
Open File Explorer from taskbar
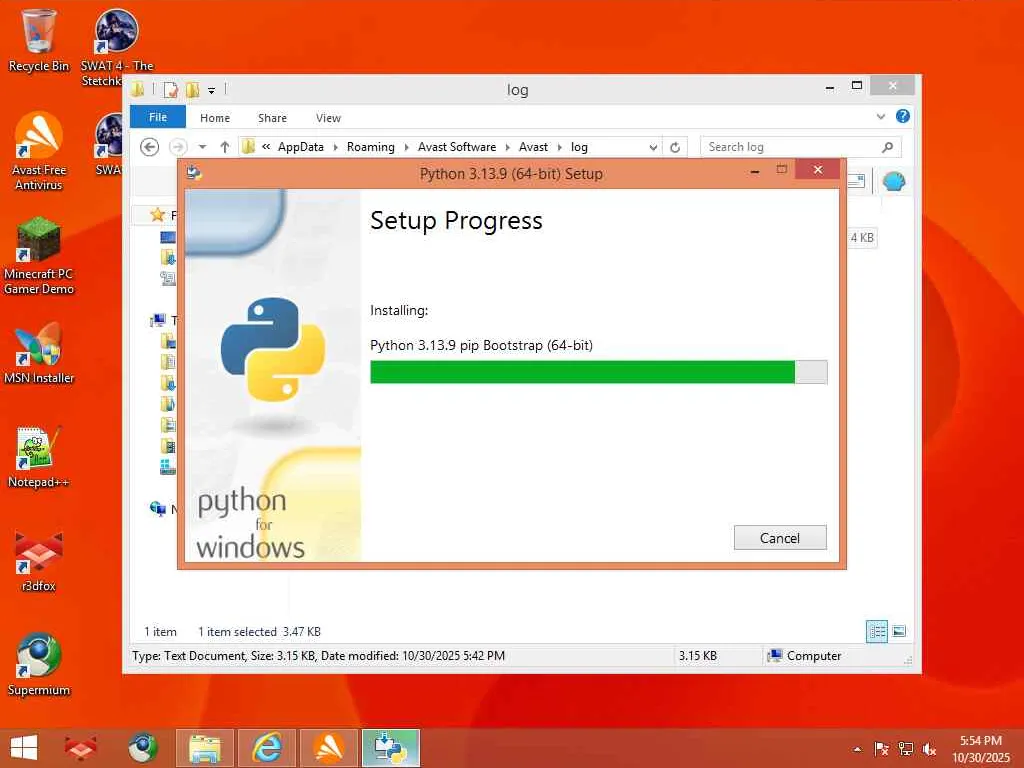(204, 748)
